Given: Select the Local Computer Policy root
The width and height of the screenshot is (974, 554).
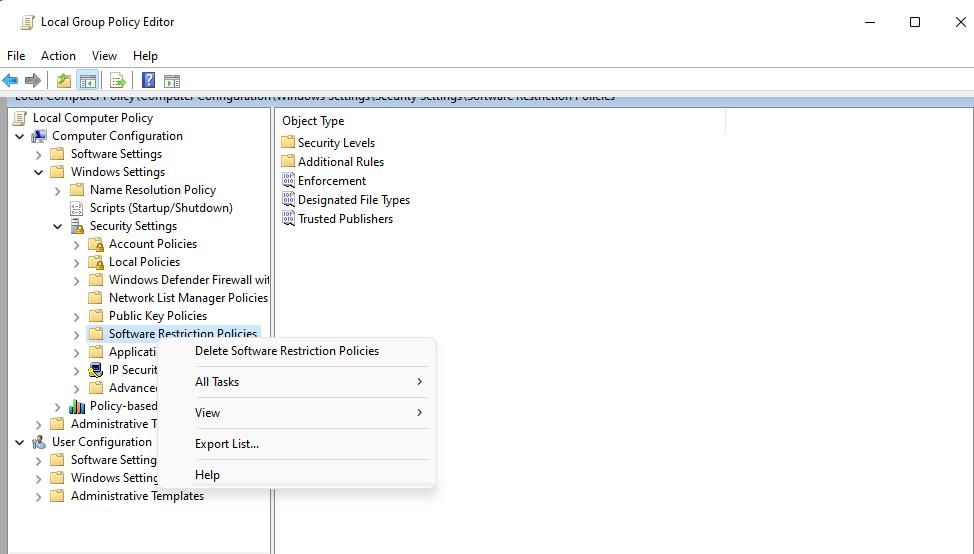Looking at the screenshot, I should click(x=93, y=118).
